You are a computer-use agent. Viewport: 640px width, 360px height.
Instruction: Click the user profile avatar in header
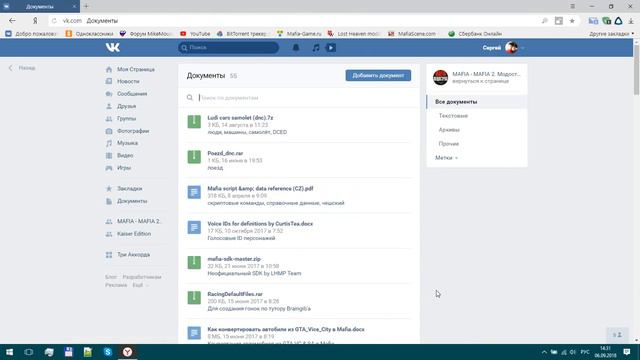(x=511, y=48)
